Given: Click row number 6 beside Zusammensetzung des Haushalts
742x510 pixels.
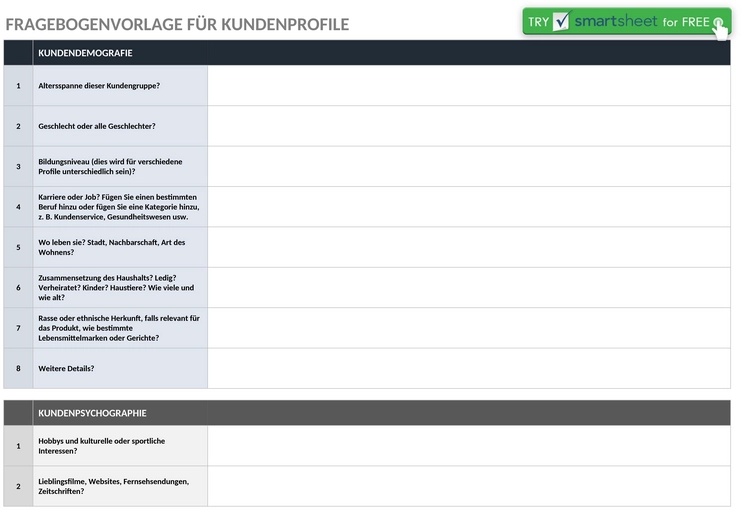Looking at the screenshot, I should coord(18,288).
